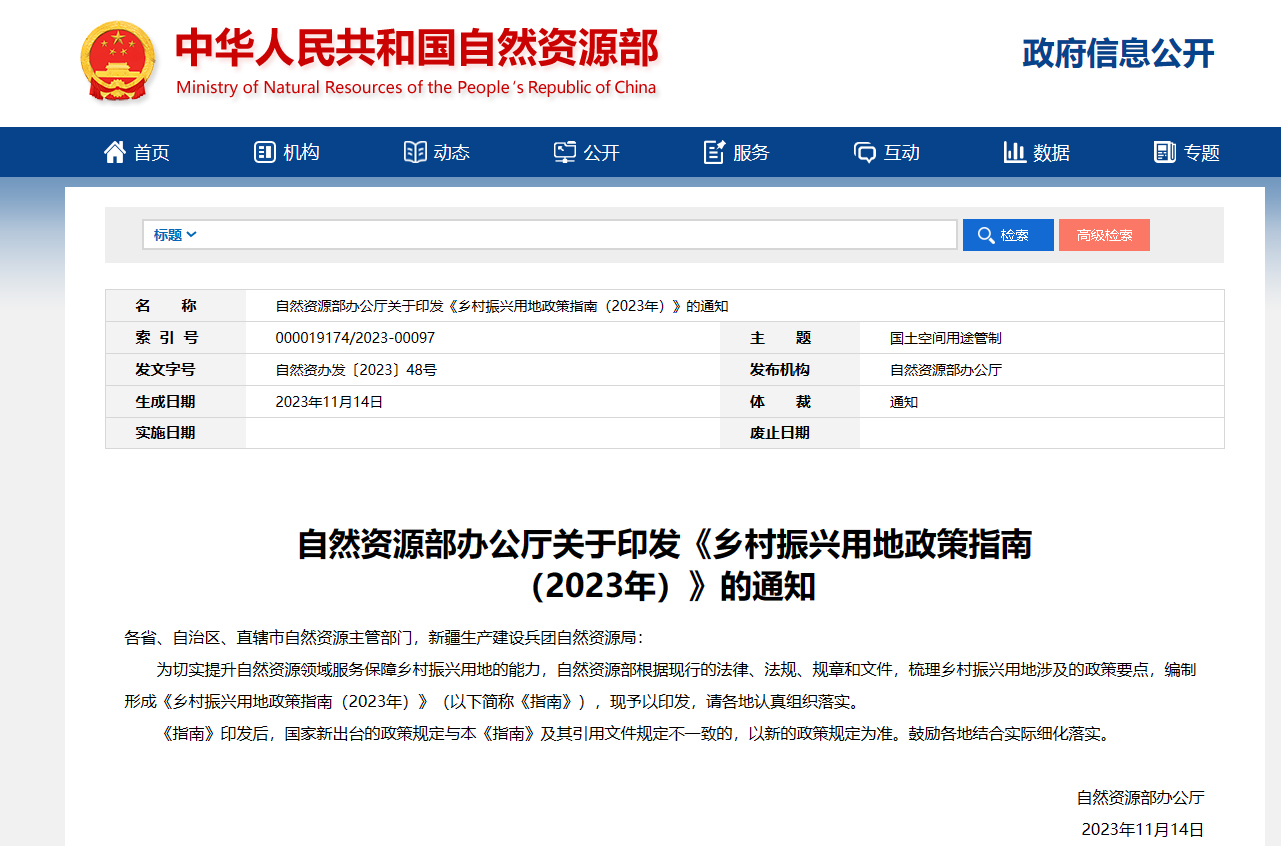Click the 检索 search button
This screenshot has width=1281, height=846.
coord(1008,234)
